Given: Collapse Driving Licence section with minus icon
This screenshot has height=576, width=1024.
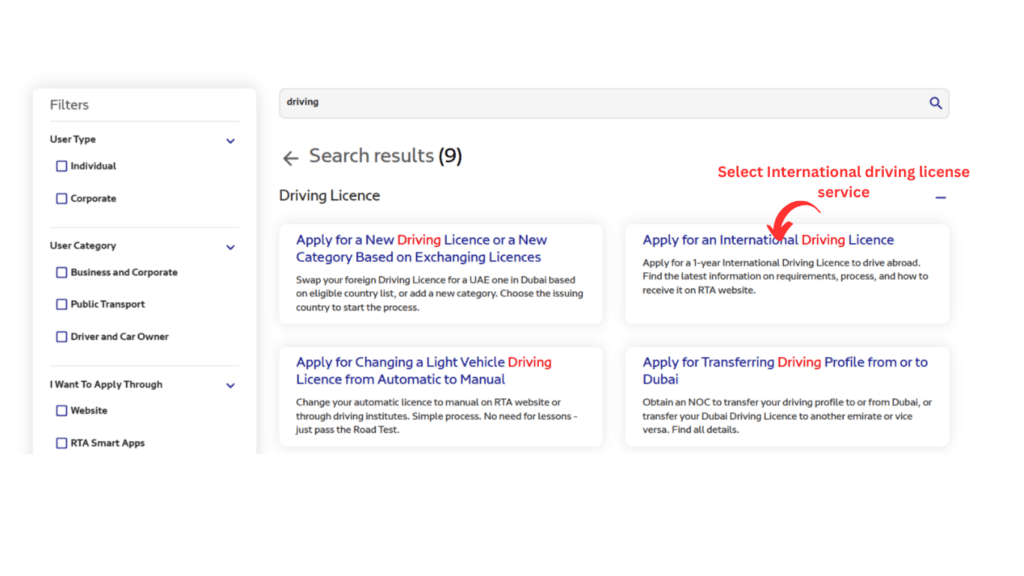Looking at the screenshot, I should pyautogui.click(x=940, y=198).
